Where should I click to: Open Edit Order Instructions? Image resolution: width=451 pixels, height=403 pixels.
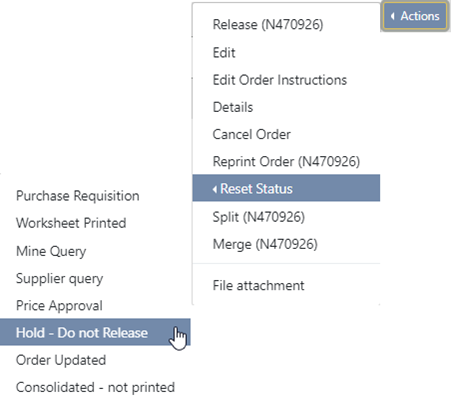[x=286, y=80]
